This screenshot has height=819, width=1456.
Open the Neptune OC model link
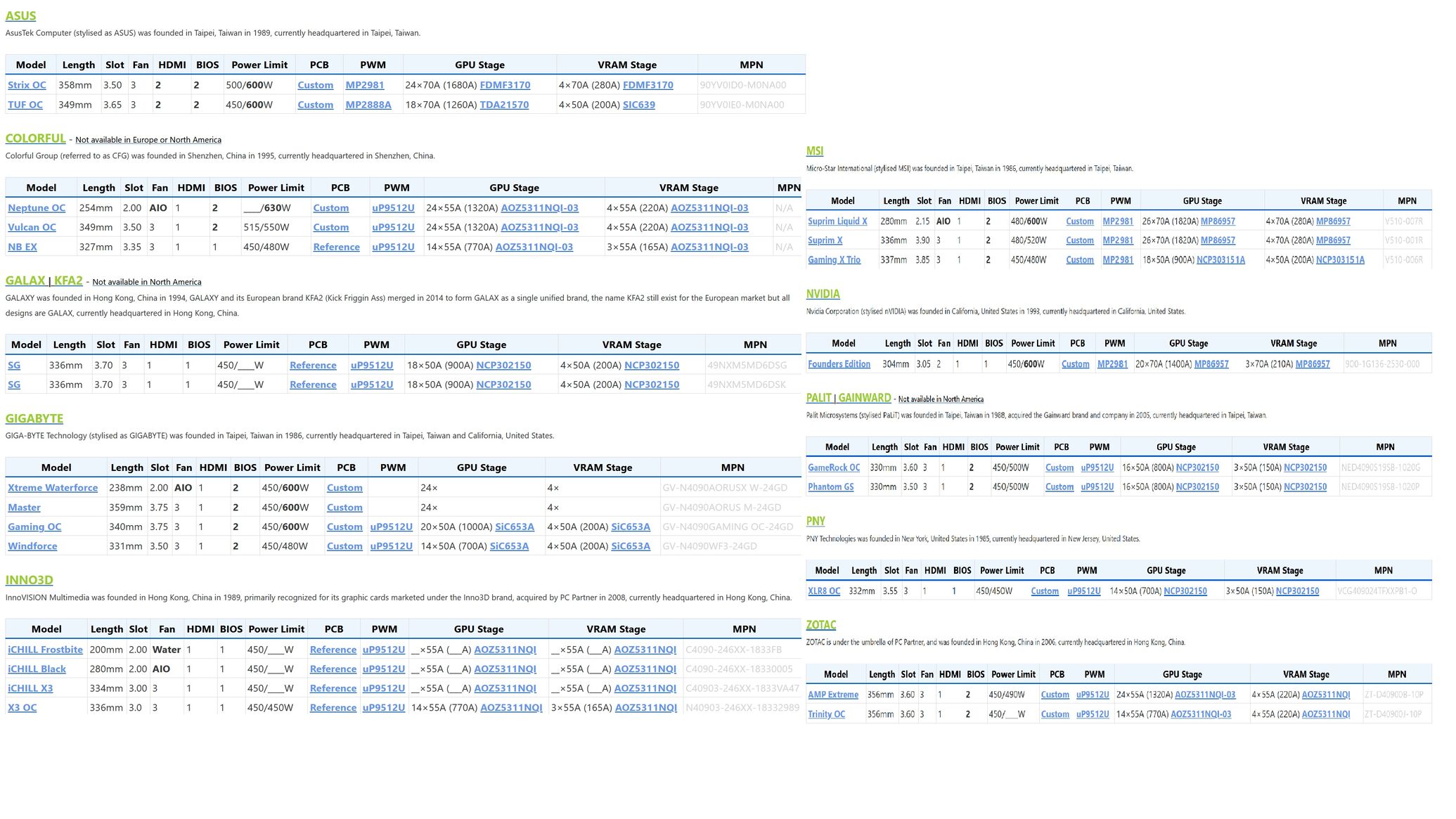(x=37, y=208)
